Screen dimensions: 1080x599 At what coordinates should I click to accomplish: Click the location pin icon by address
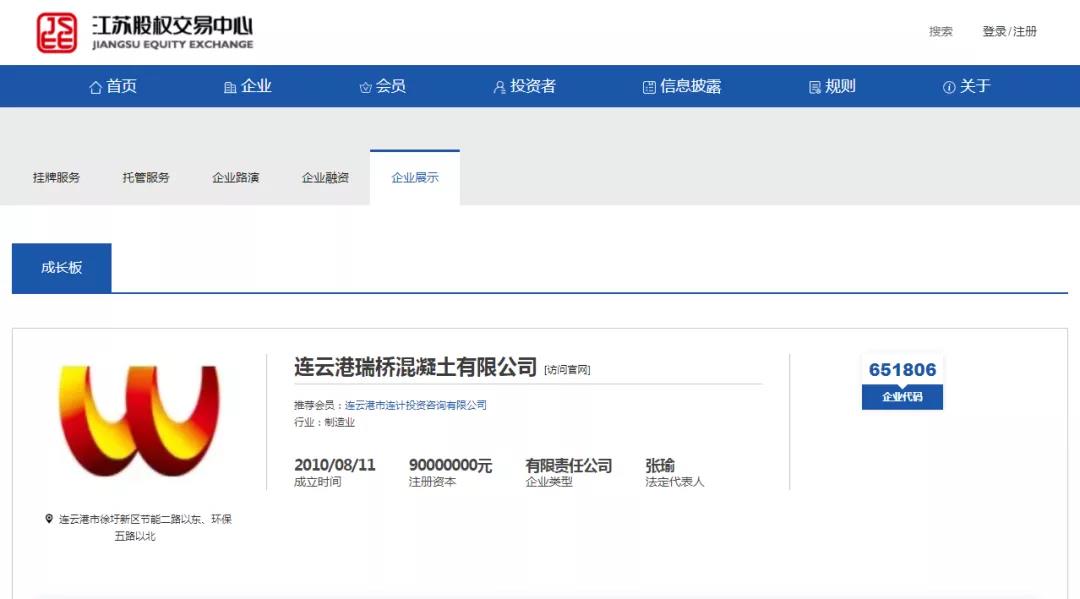click(49, 519)
